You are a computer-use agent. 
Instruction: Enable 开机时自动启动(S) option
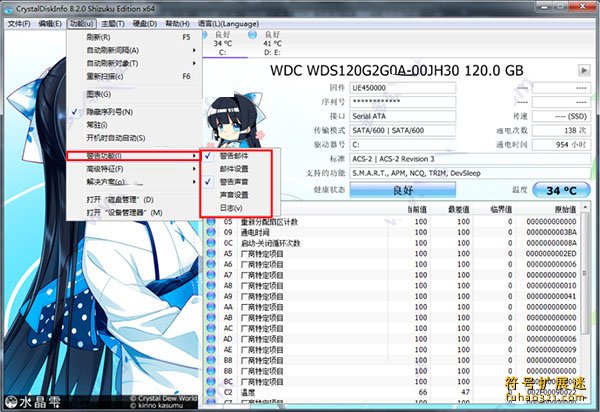point(134,138)
